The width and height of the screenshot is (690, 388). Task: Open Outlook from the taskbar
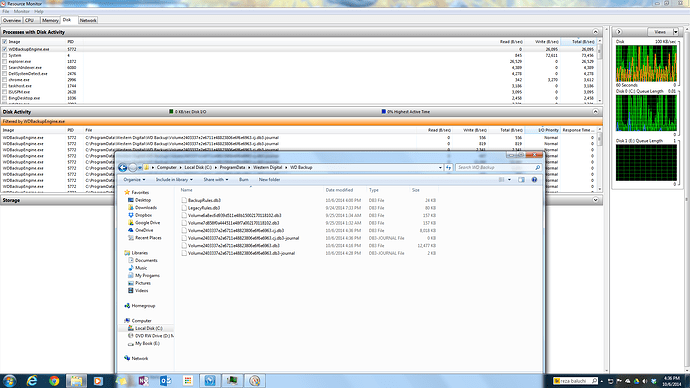(x=165, y=381)
